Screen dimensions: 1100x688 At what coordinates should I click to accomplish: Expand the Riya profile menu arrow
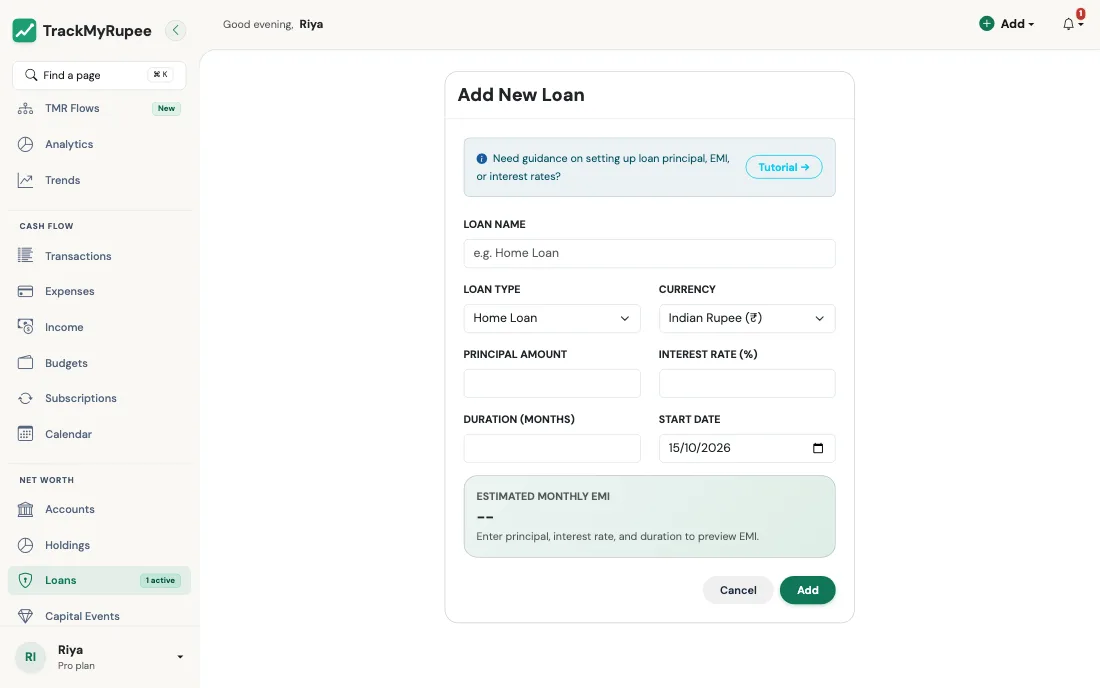[180, 657]
